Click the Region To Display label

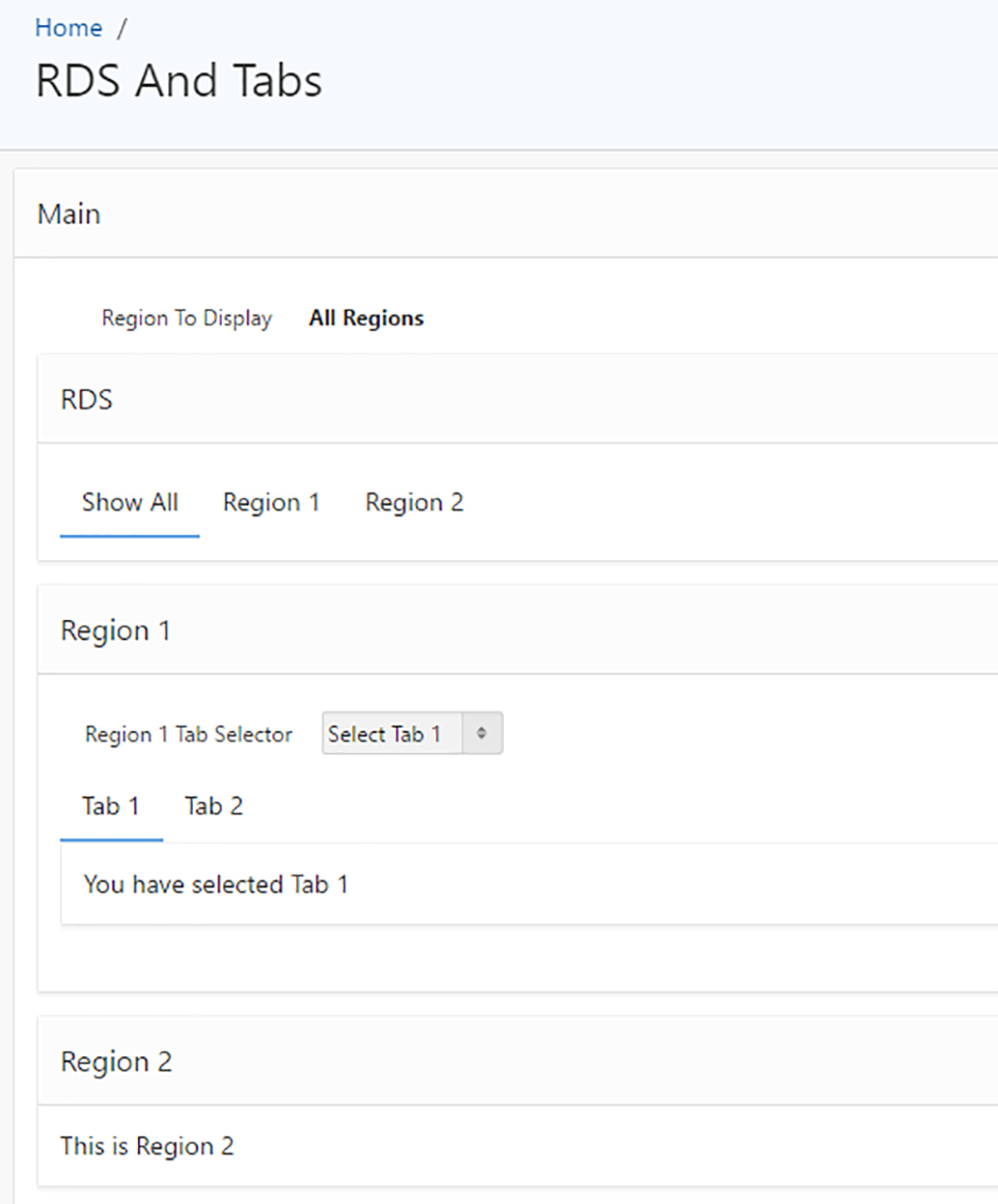[186, 318]
